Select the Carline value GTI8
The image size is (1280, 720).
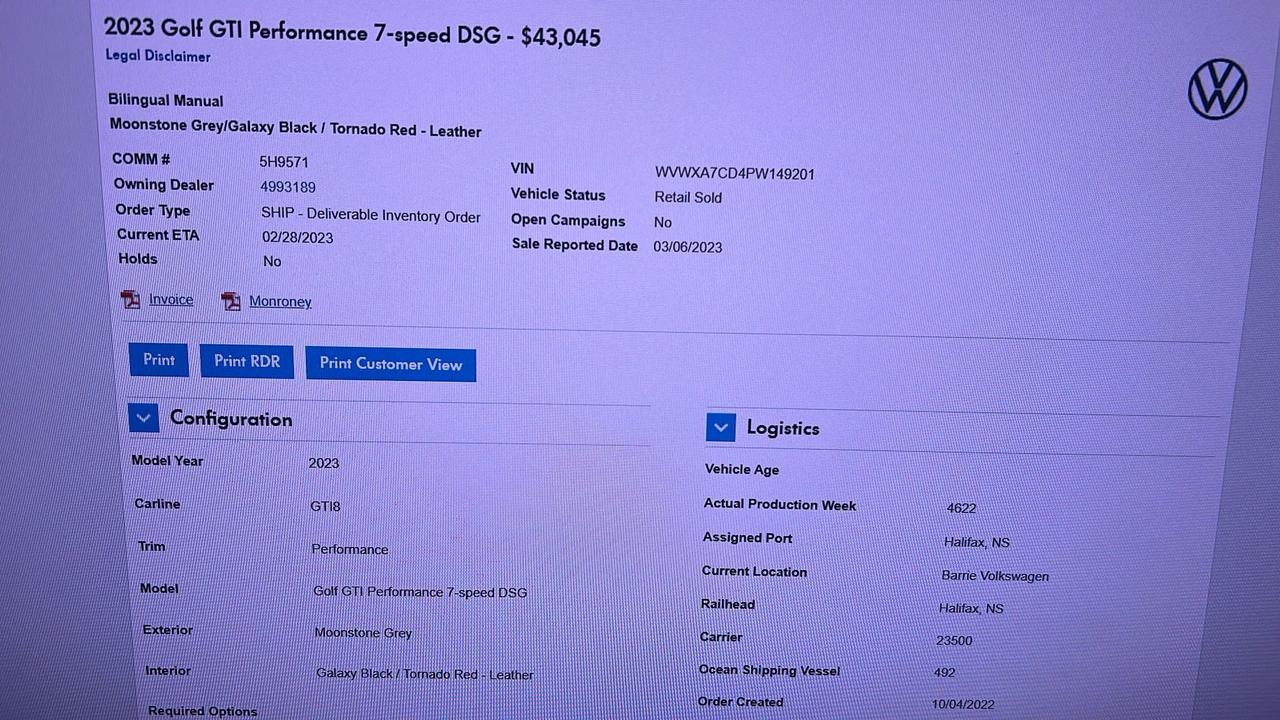tap(325, 506)
